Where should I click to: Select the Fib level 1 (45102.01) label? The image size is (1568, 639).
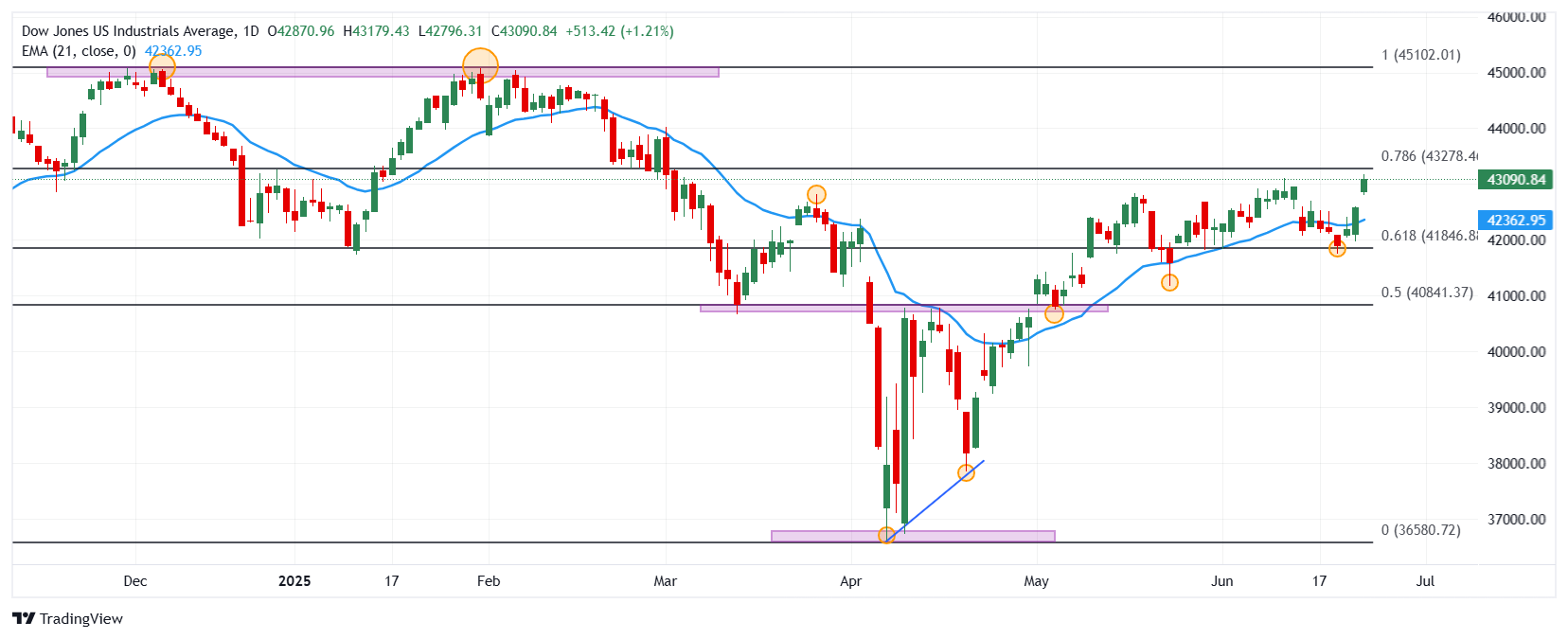1421,55
